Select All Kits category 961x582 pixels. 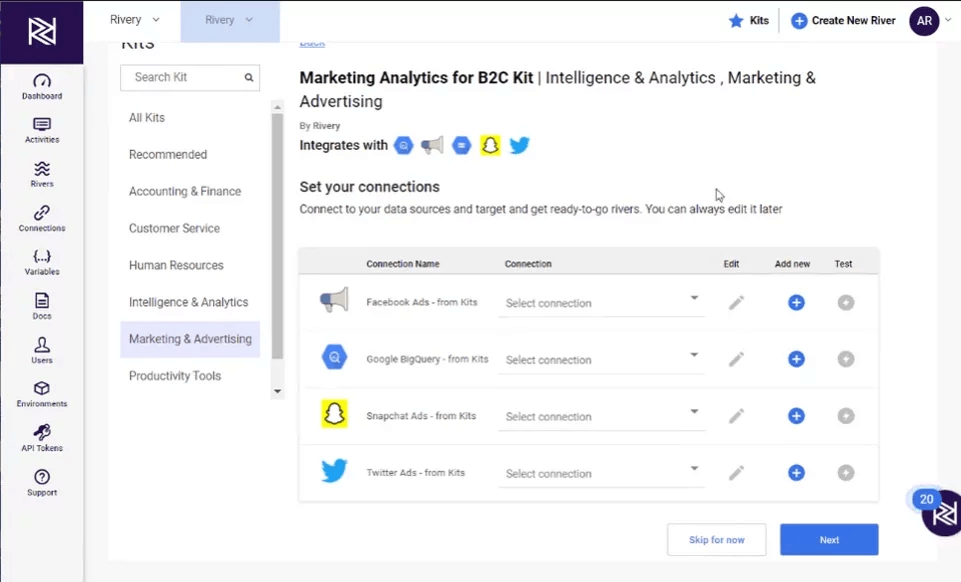tap(190, 118)
